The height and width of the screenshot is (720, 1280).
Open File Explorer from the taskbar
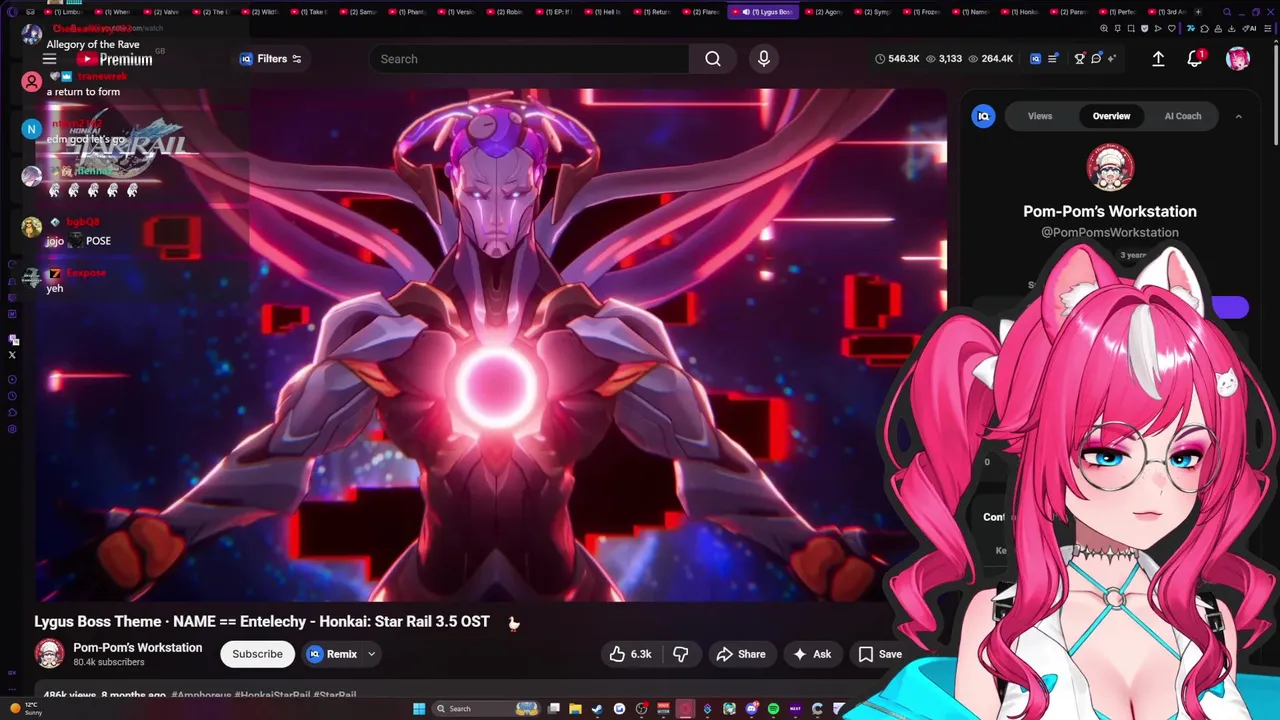click(x=575, y=709)
